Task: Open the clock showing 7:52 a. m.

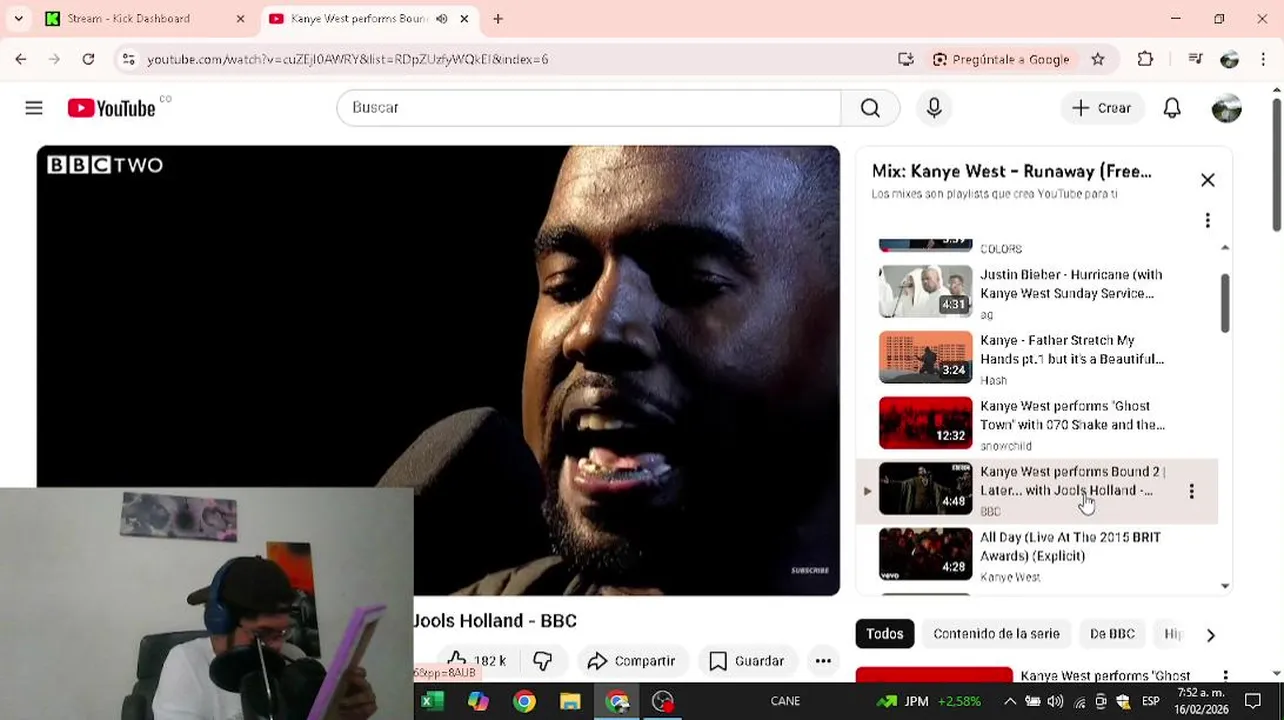Action: [x=1200, y=700]
